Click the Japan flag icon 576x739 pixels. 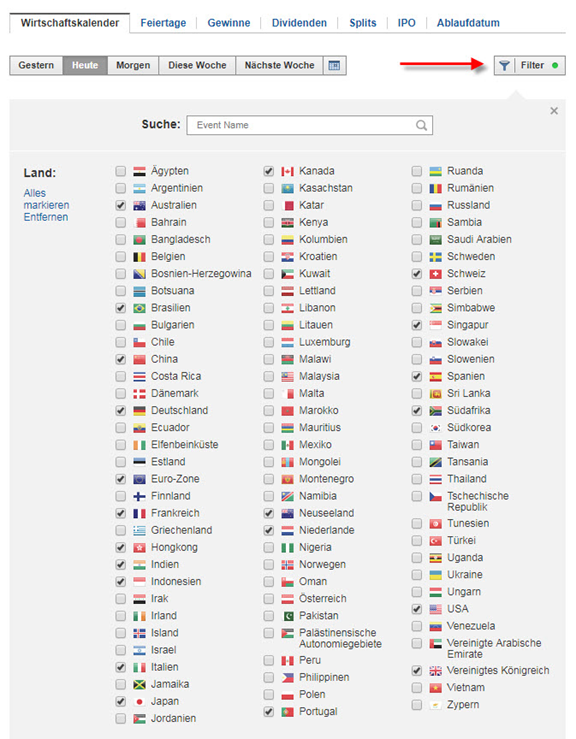pos(140,702)
